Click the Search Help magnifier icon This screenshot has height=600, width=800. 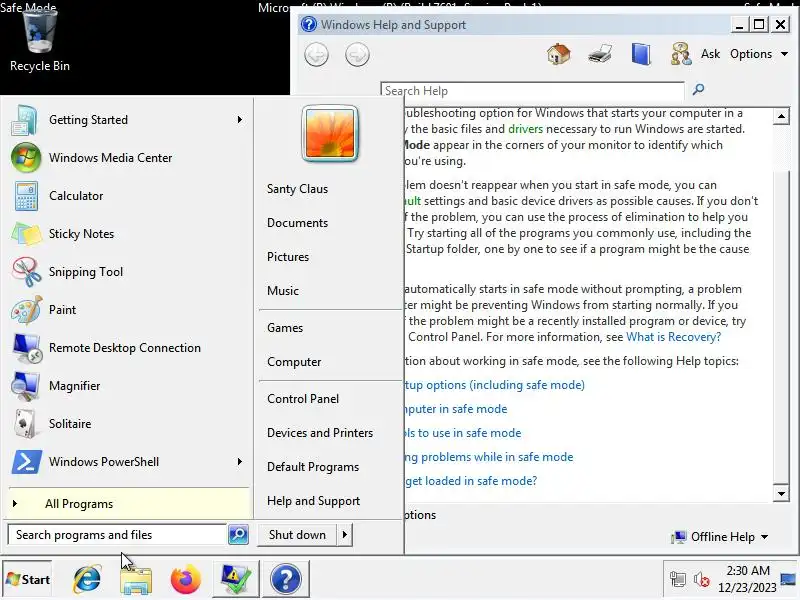pyautogui.click(x=698, y=90)
